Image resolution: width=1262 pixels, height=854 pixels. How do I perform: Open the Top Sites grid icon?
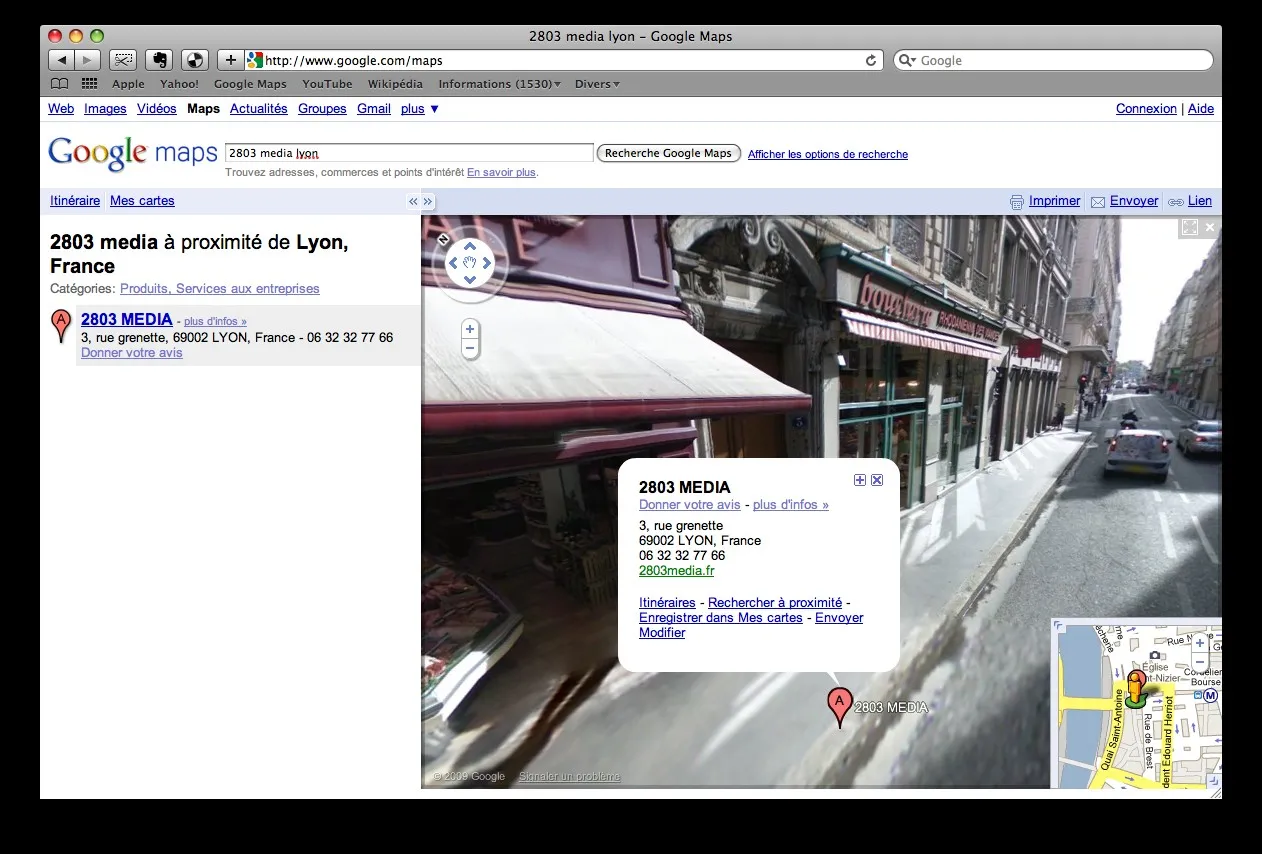[x=90, y=84]
